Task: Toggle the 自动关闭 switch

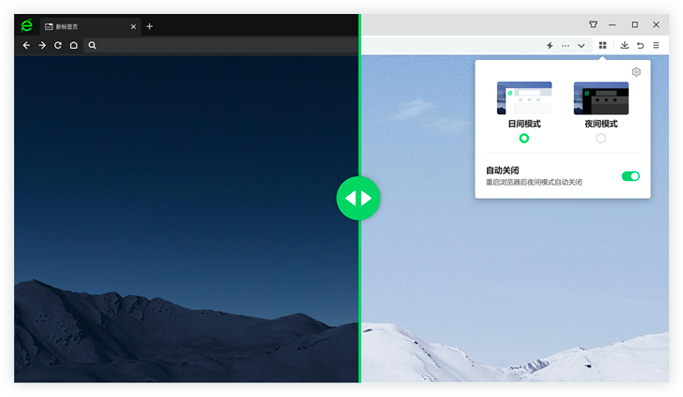Action: (630, 176)
